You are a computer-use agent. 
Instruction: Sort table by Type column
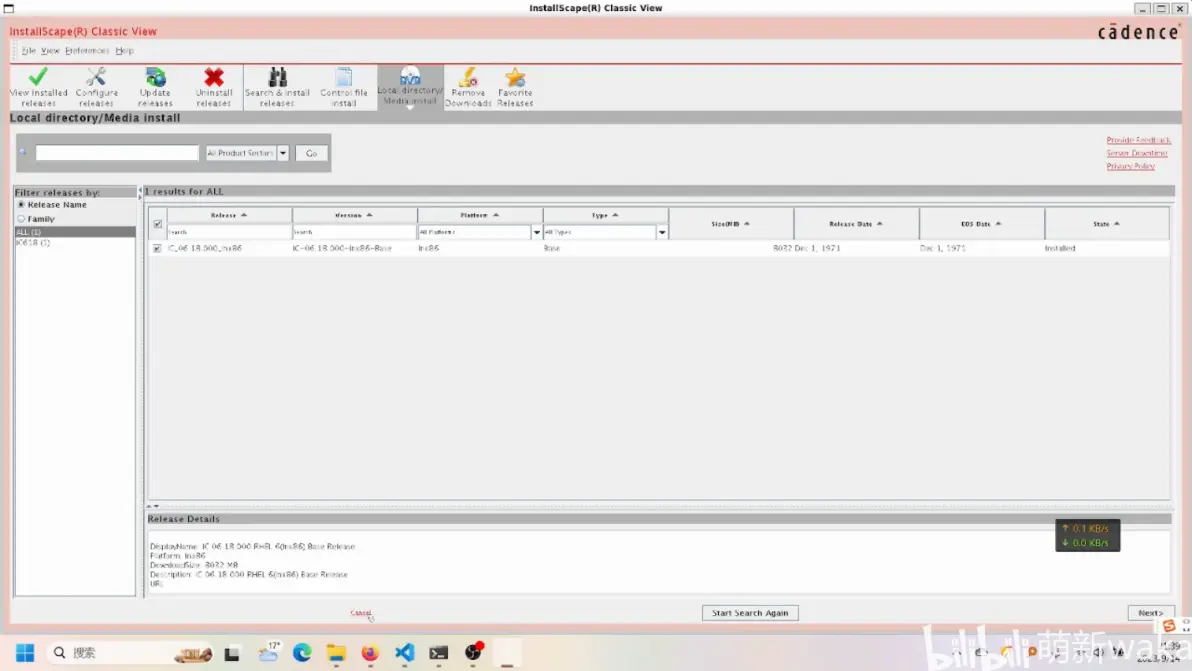coord(605,215)
